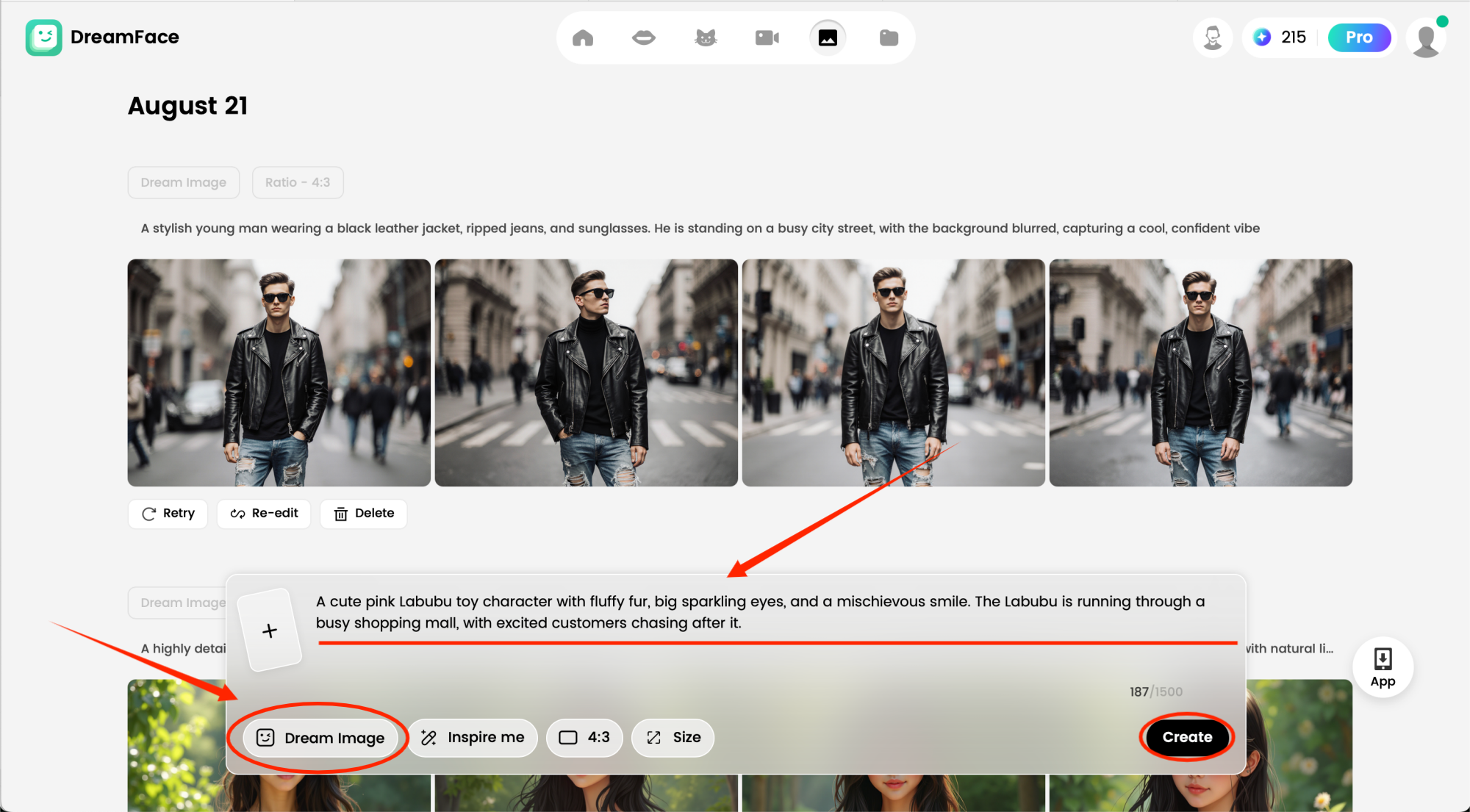Open the home tab icon
The image size is (1470, 812).
point(583,37)
